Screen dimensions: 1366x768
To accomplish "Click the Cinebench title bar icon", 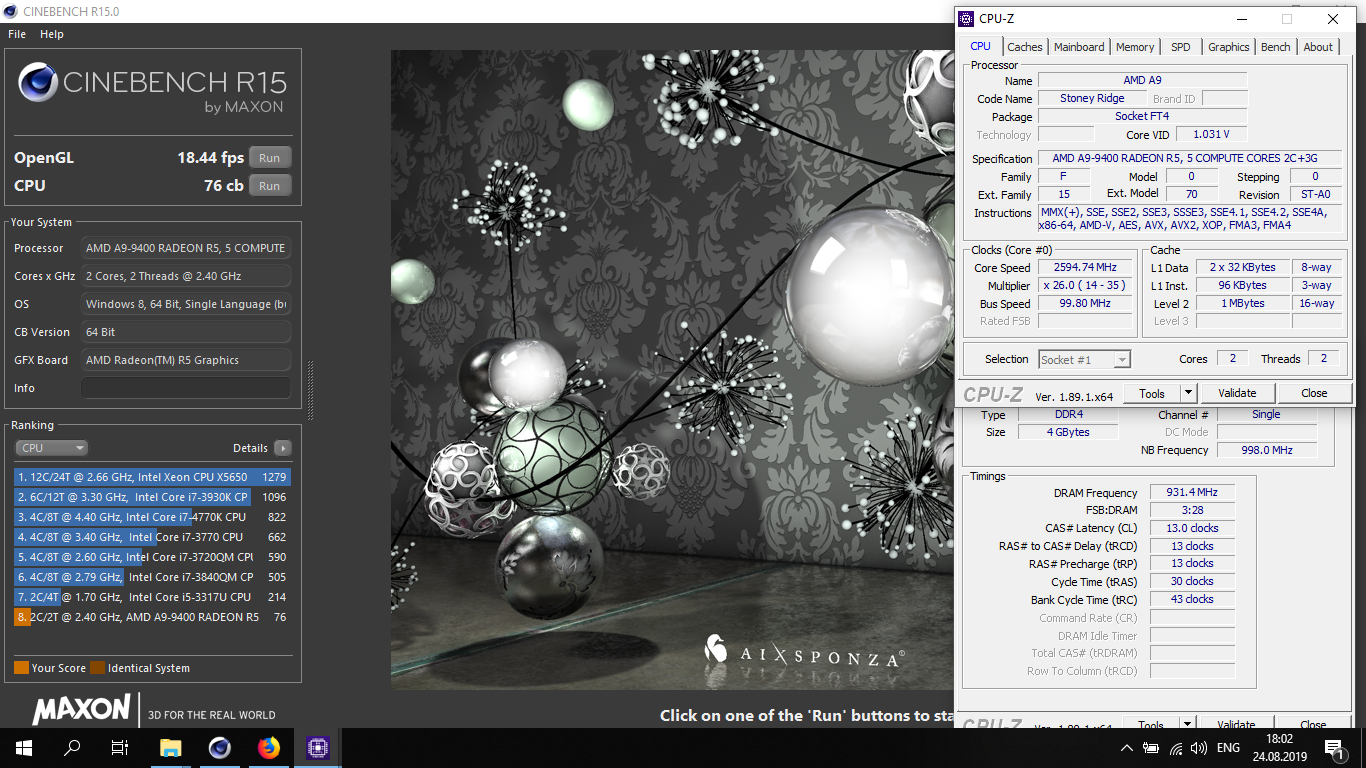I will coord(10,11).
